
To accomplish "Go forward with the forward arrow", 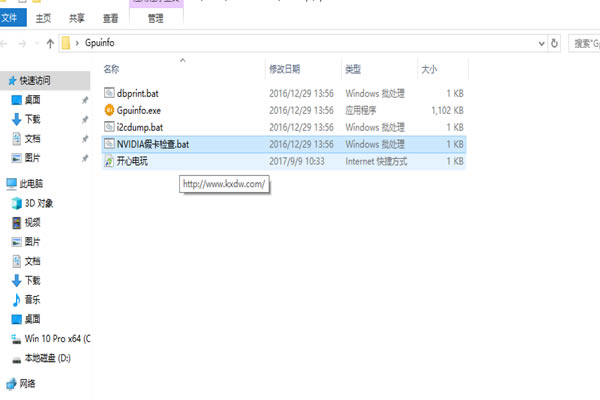I will click(22, 44).
